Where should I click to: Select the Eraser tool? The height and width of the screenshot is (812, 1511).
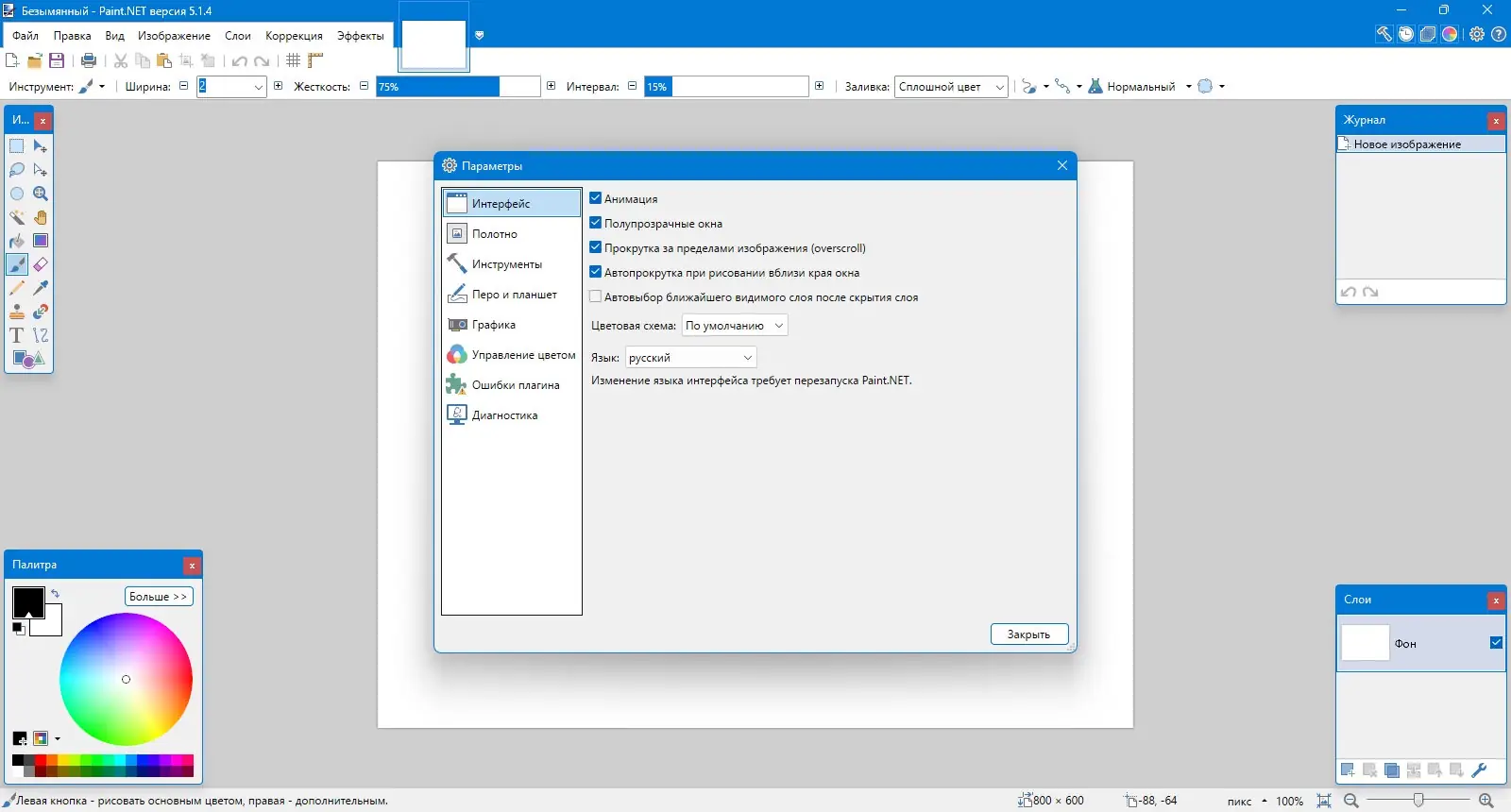(x=41, y=264)
